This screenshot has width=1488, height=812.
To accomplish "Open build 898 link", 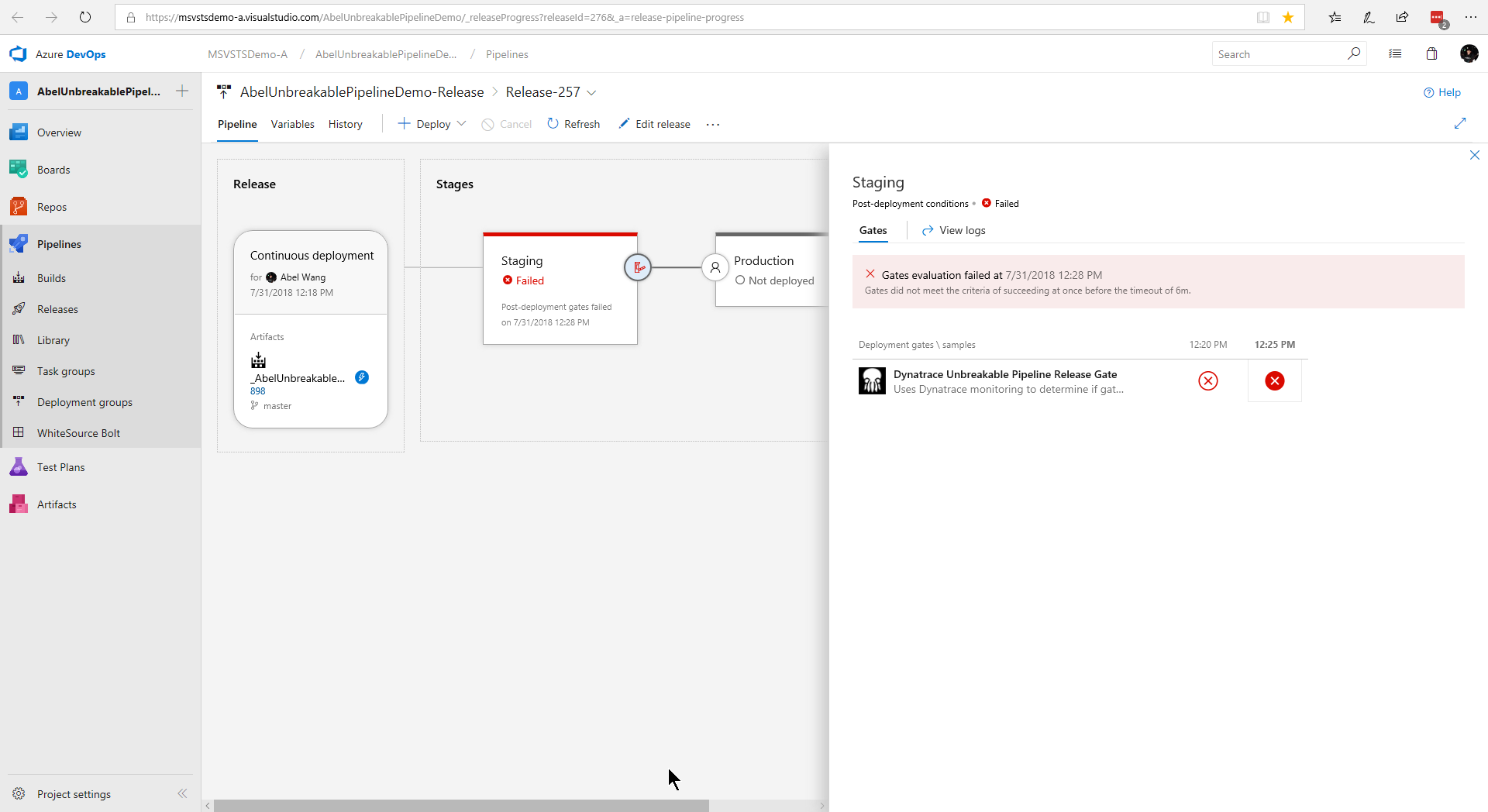I will click(258, 391).
